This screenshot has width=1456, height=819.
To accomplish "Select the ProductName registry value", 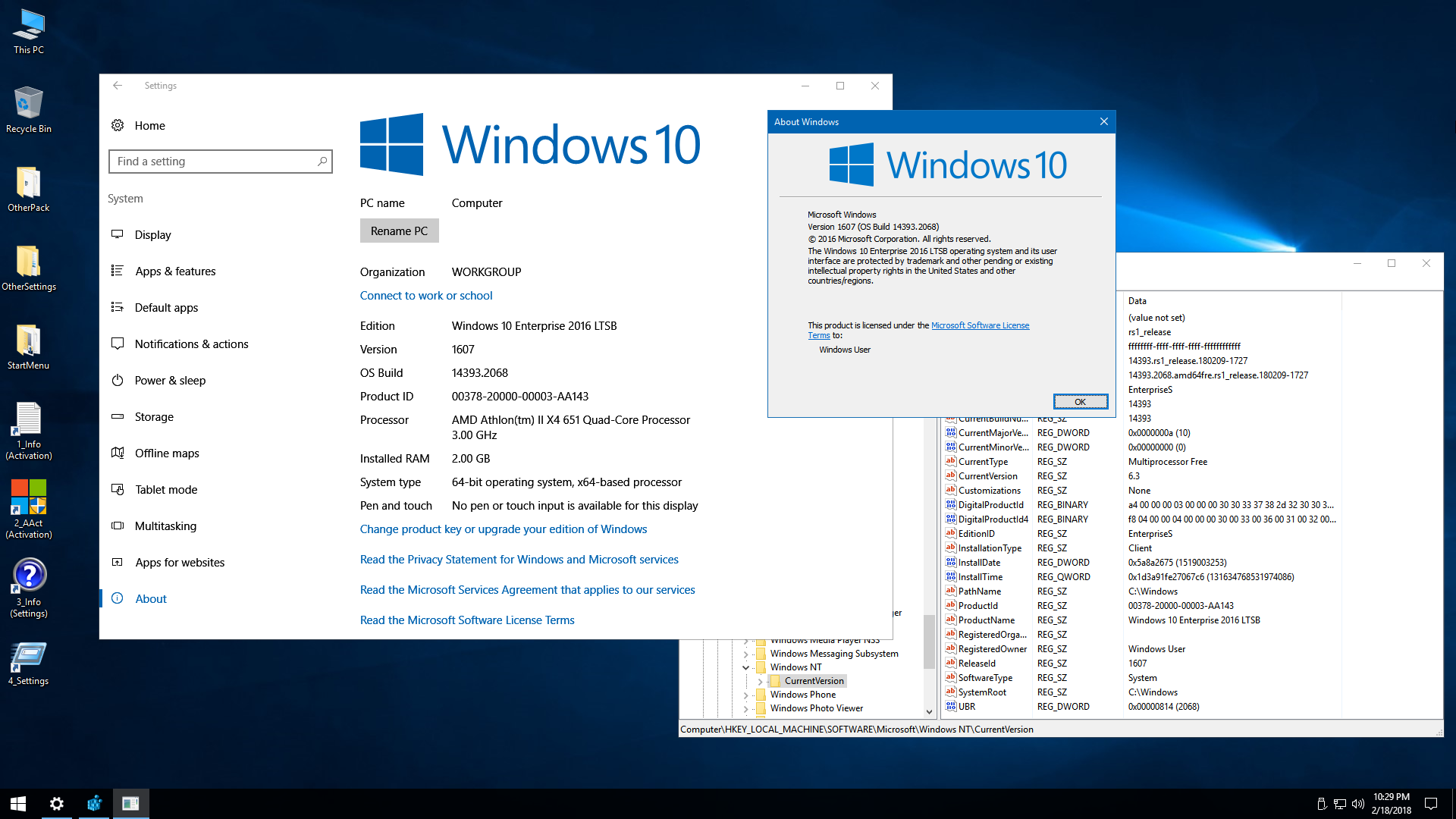I will click(986, 620).
